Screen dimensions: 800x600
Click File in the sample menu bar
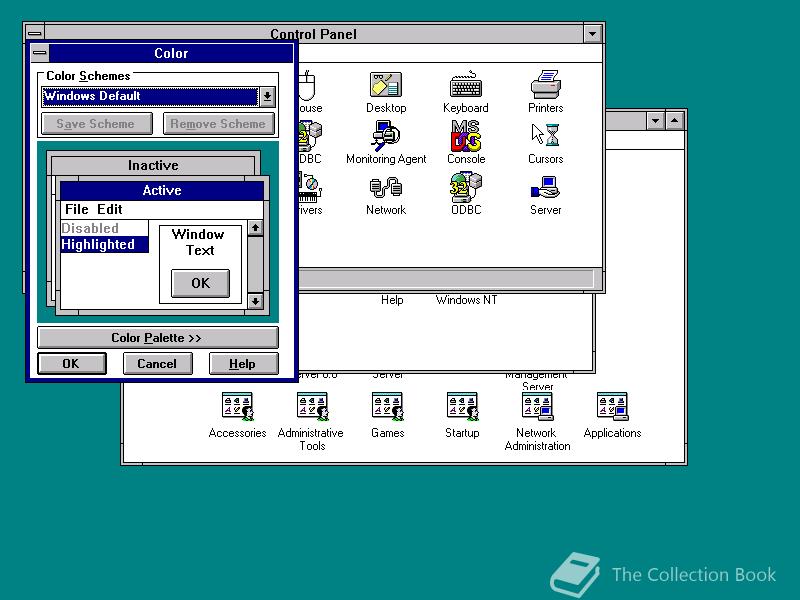pos(77,209)
